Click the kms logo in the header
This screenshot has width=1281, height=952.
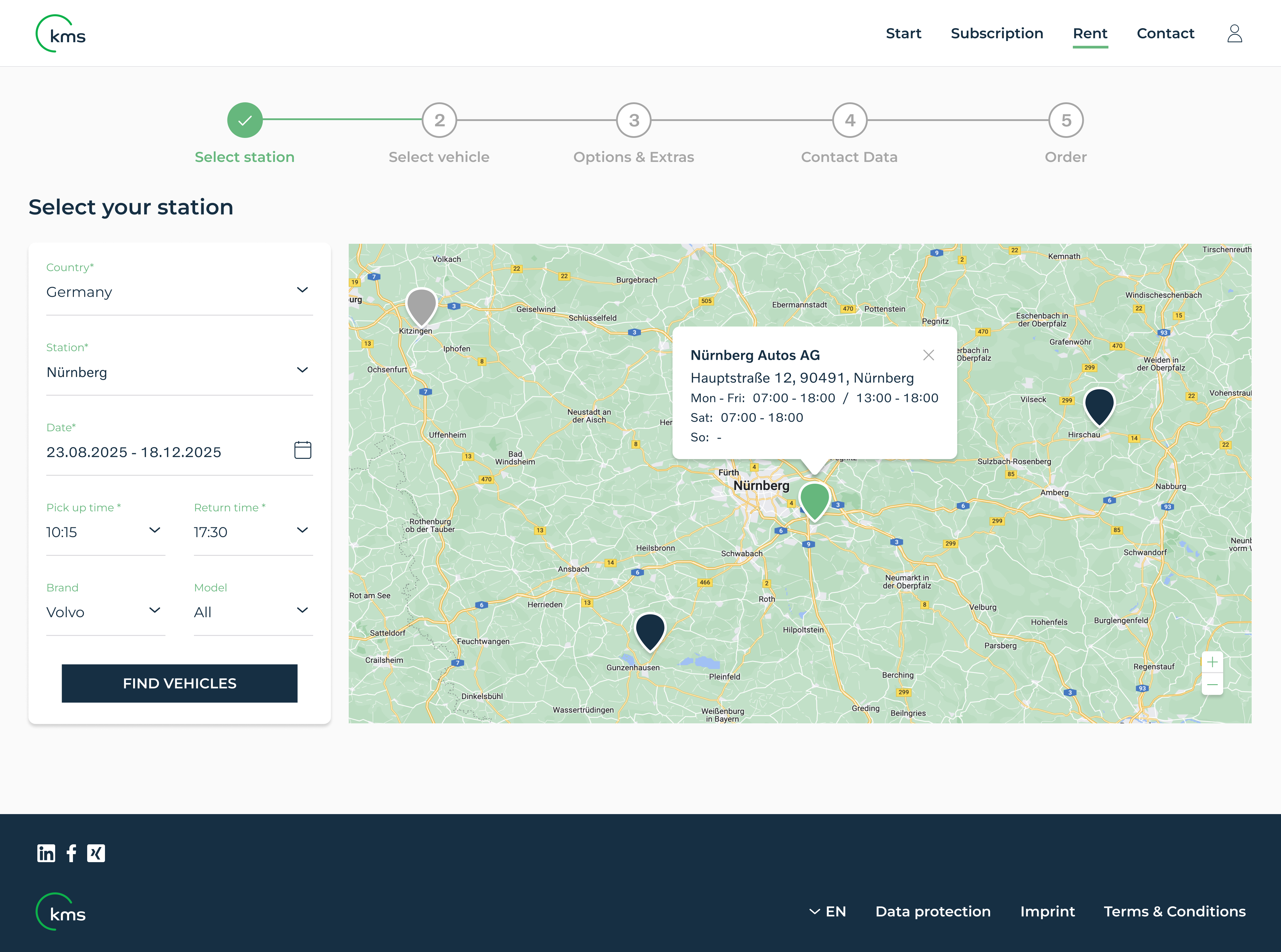pos(60,34)
